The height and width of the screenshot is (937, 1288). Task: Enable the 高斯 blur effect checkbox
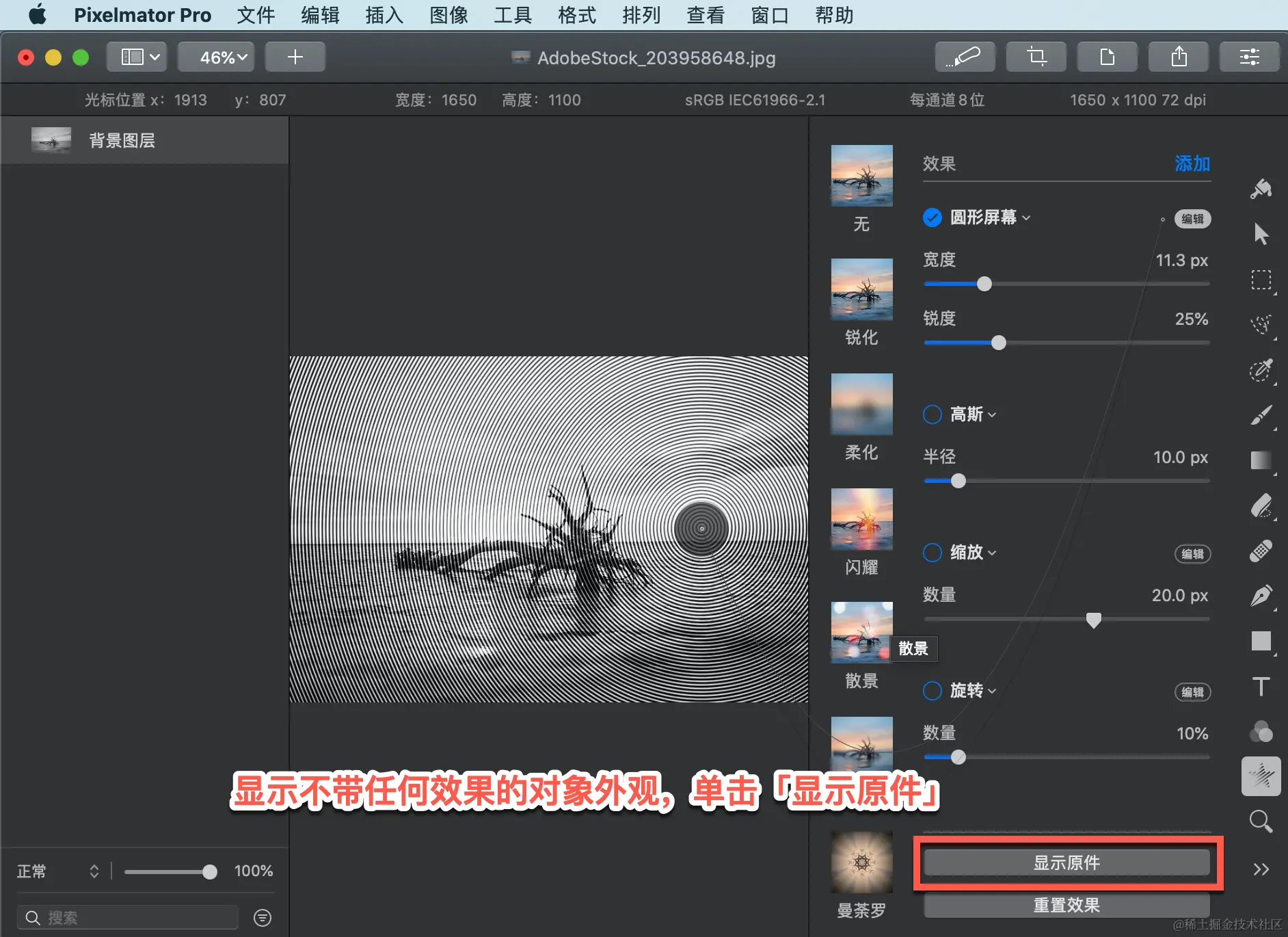(x=933, y=414)
